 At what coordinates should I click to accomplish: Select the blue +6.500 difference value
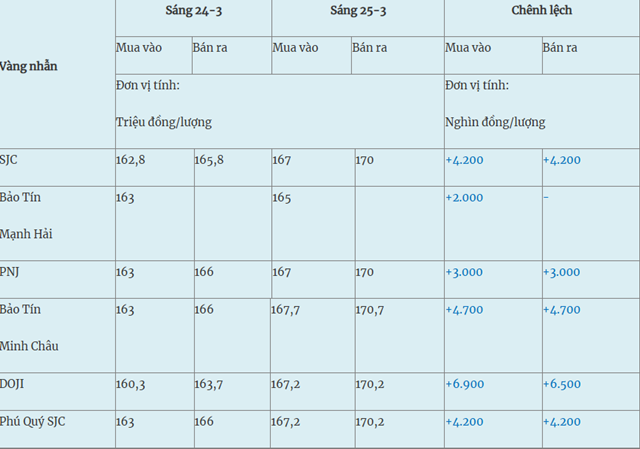pos(562,384)
